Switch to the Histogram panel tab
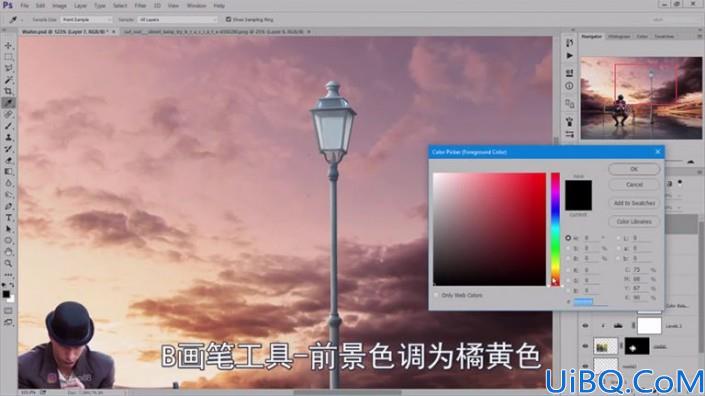 click(619, 36)
